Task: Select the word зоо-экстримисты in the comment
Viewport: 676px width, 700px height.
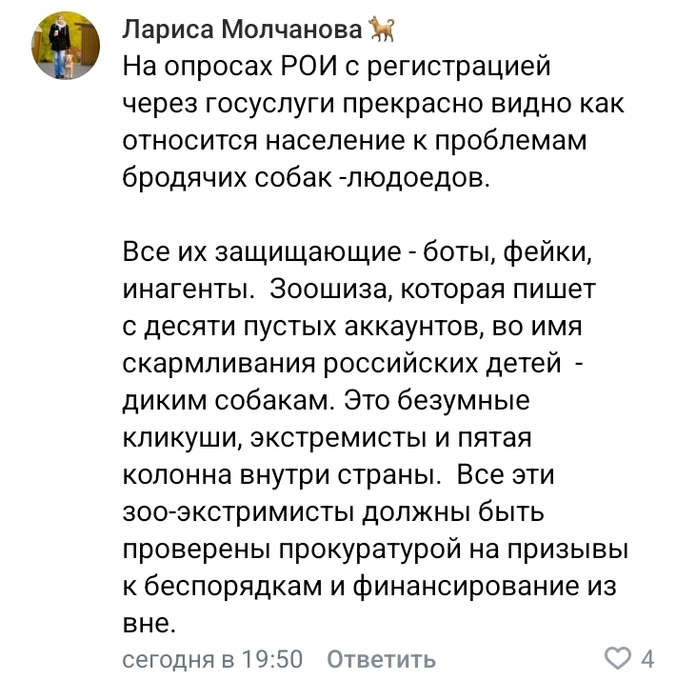Action: coord(239,512)
